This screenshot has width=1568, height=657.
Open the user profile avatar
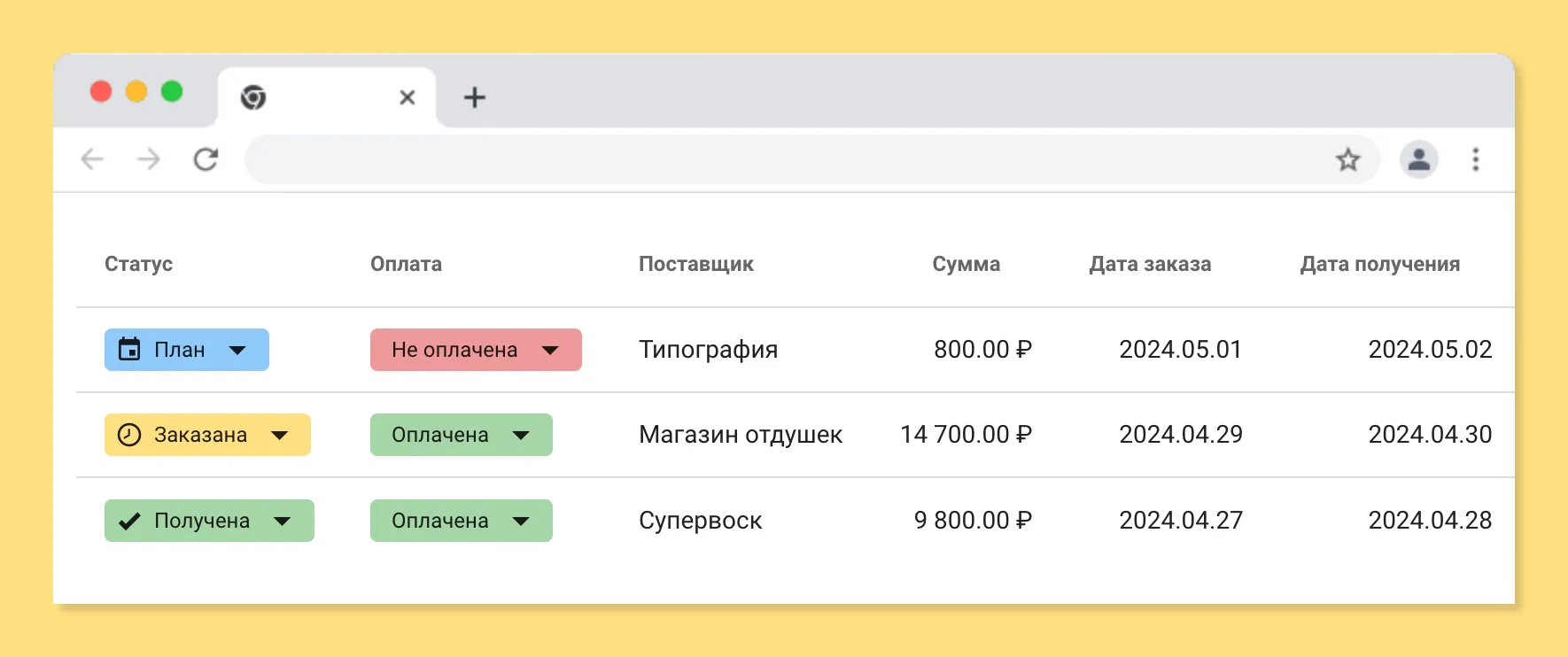point(1419,159)
